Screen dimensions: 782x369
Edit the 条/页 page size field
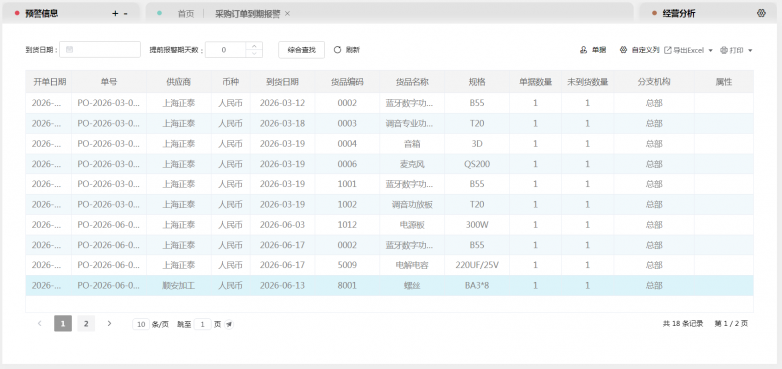(141, 325)
